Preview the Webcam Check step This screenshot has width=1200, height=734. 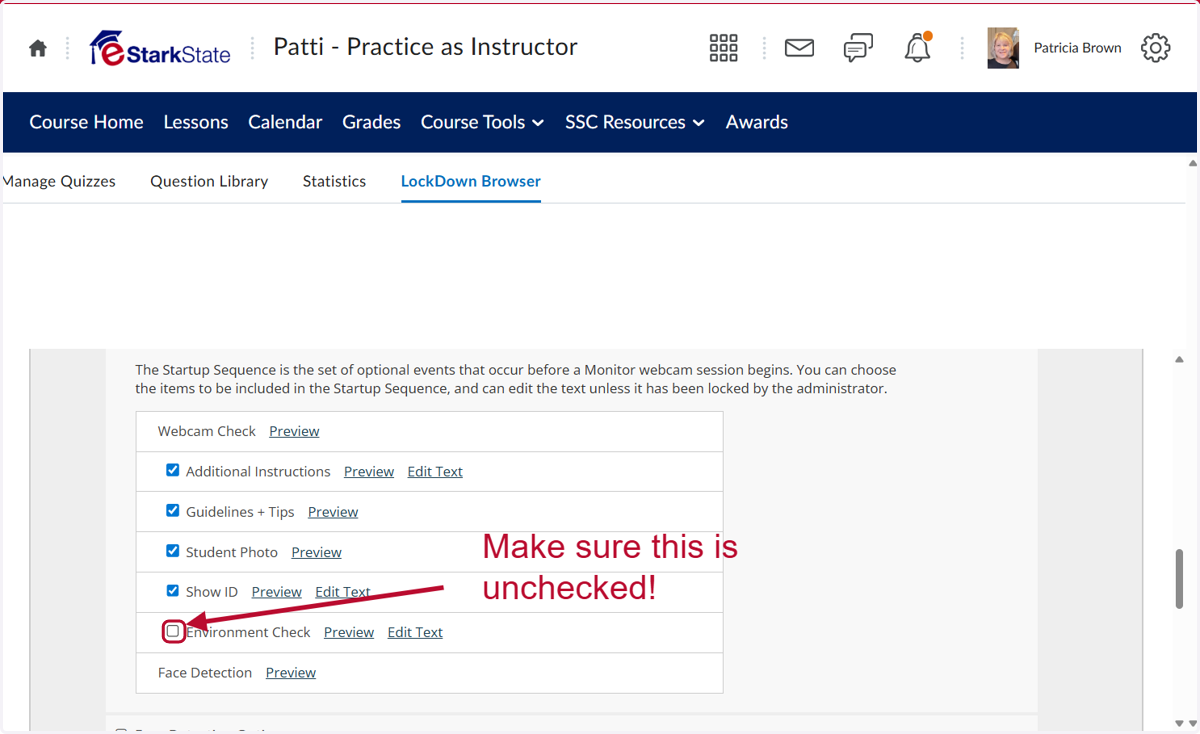point(294,431)
